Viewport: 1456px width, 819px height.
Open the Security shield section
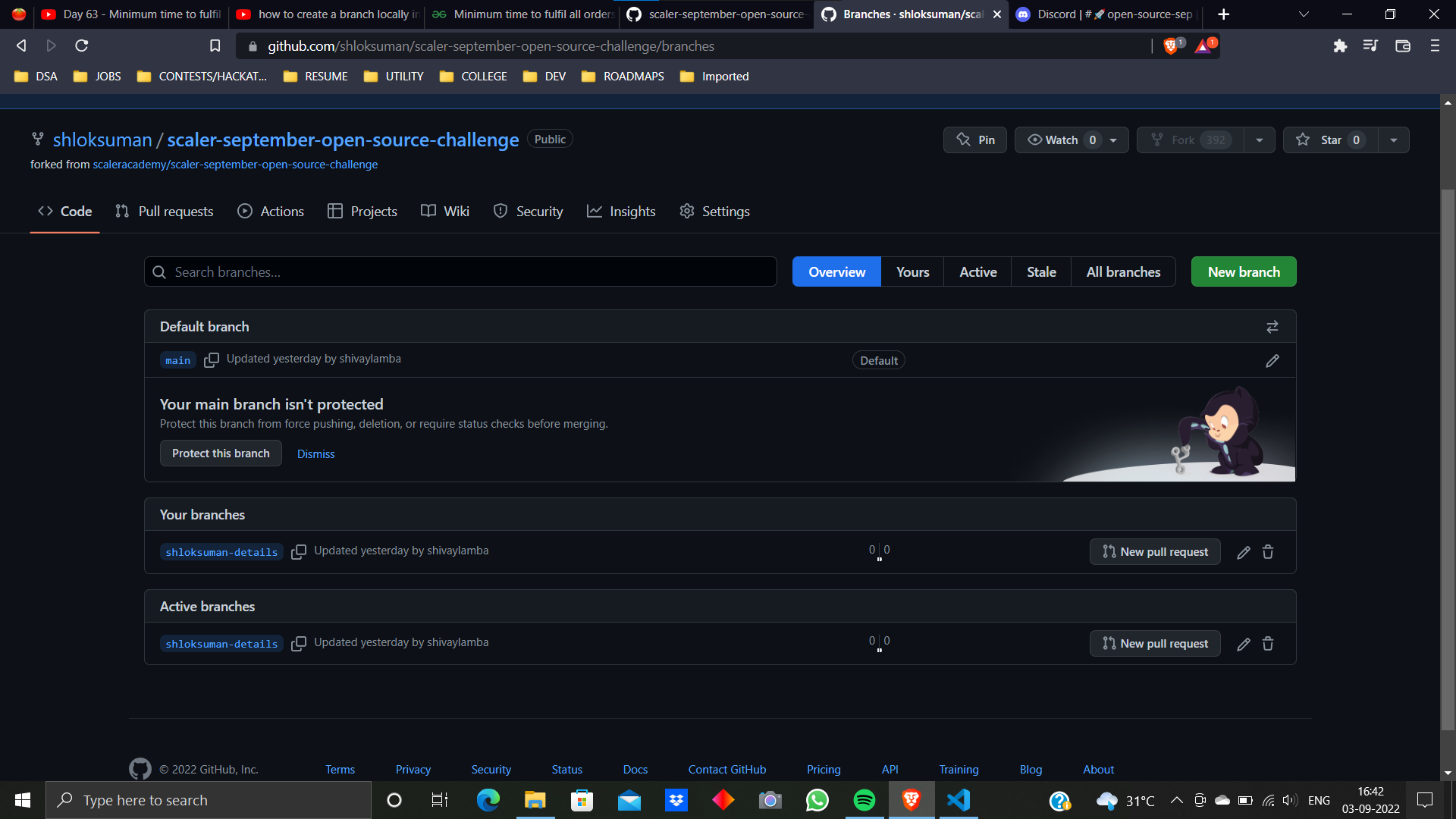(x=528, y=211)
